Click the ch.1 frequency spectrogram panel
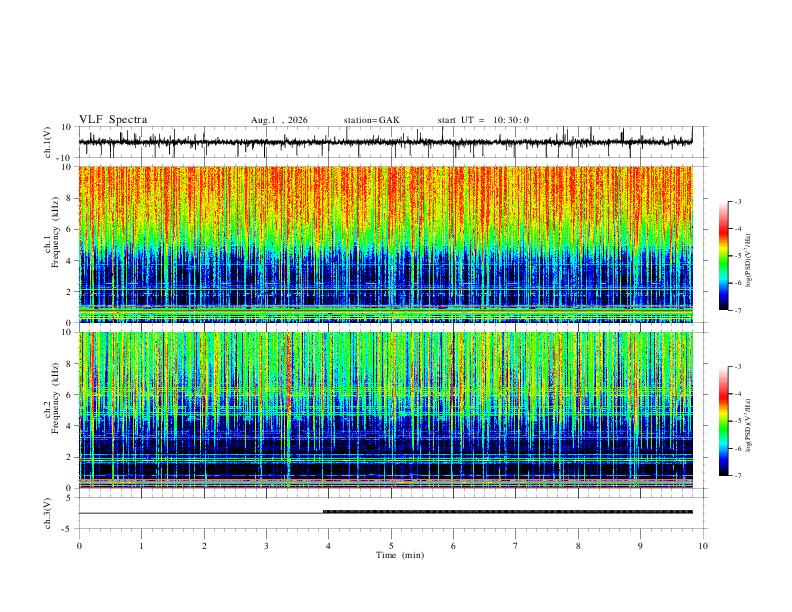 point(385,244)
